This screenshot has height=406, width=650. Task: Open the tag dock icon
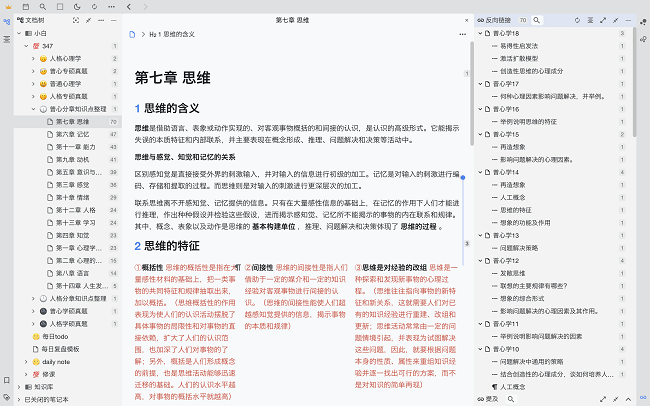point(7,397)
